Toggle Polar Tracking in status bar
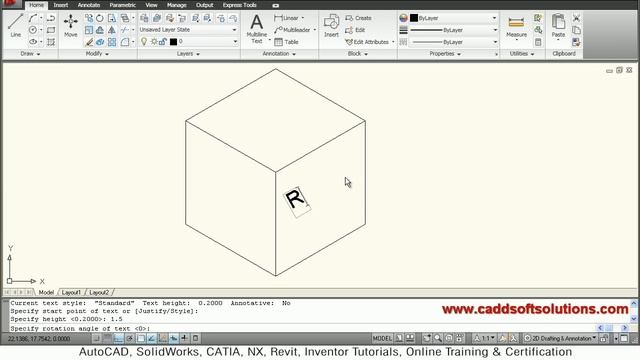Image resolution: width=640 pixels, height=360 pixels. (x=129, y=338)
